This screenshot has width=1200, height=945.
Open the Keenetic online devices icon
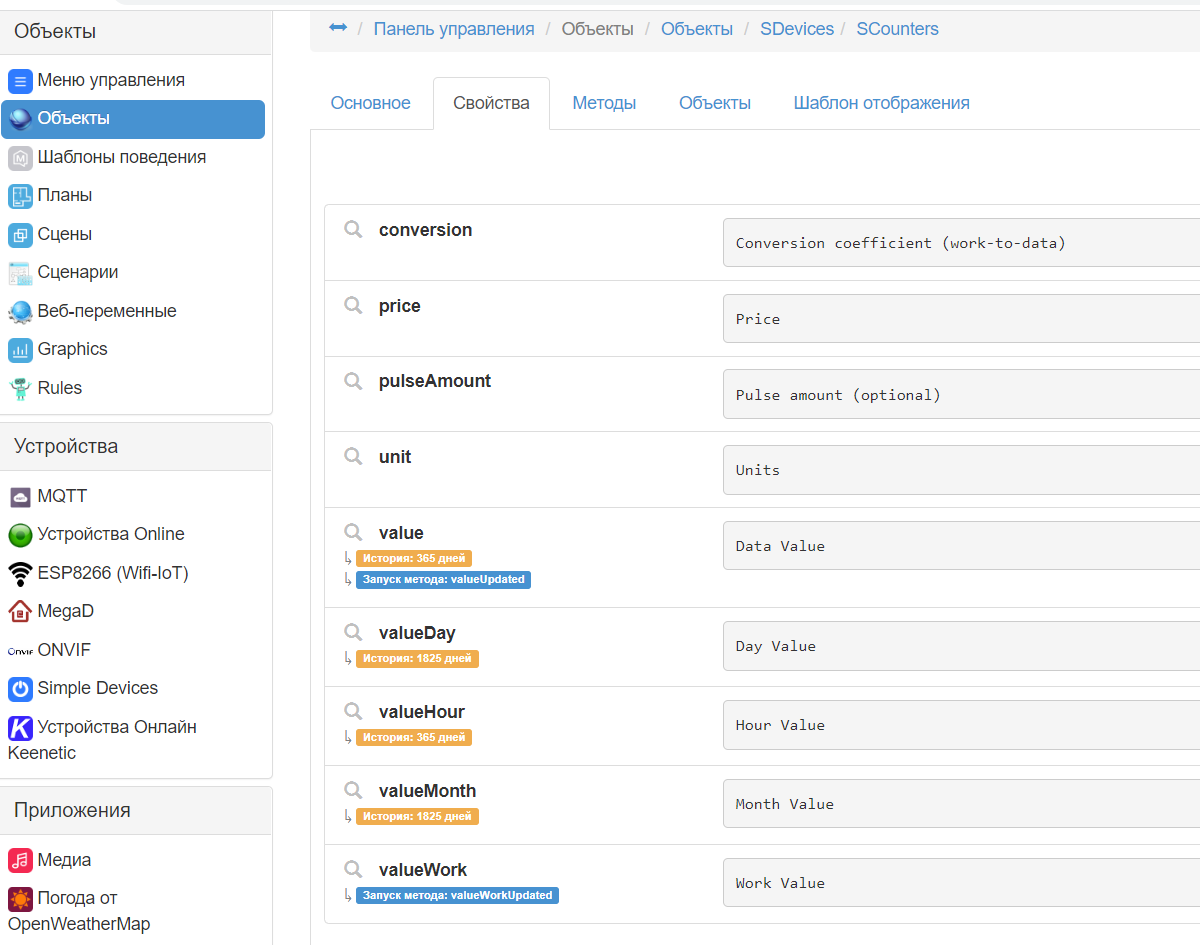20,728
